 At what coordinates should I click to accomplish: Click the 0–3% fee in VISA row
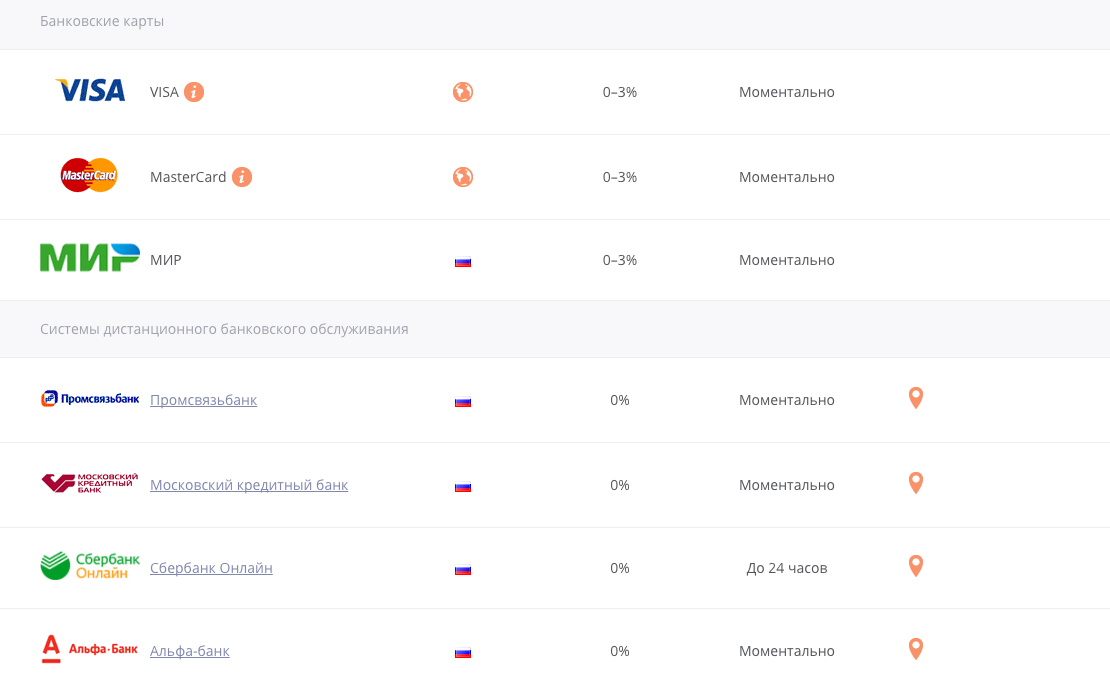coord(619,92)
